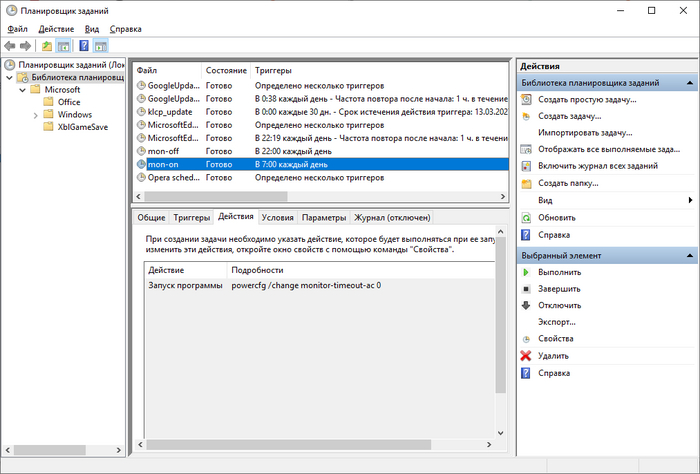Click the Back arrow toolbar icon

coord(9,46)
